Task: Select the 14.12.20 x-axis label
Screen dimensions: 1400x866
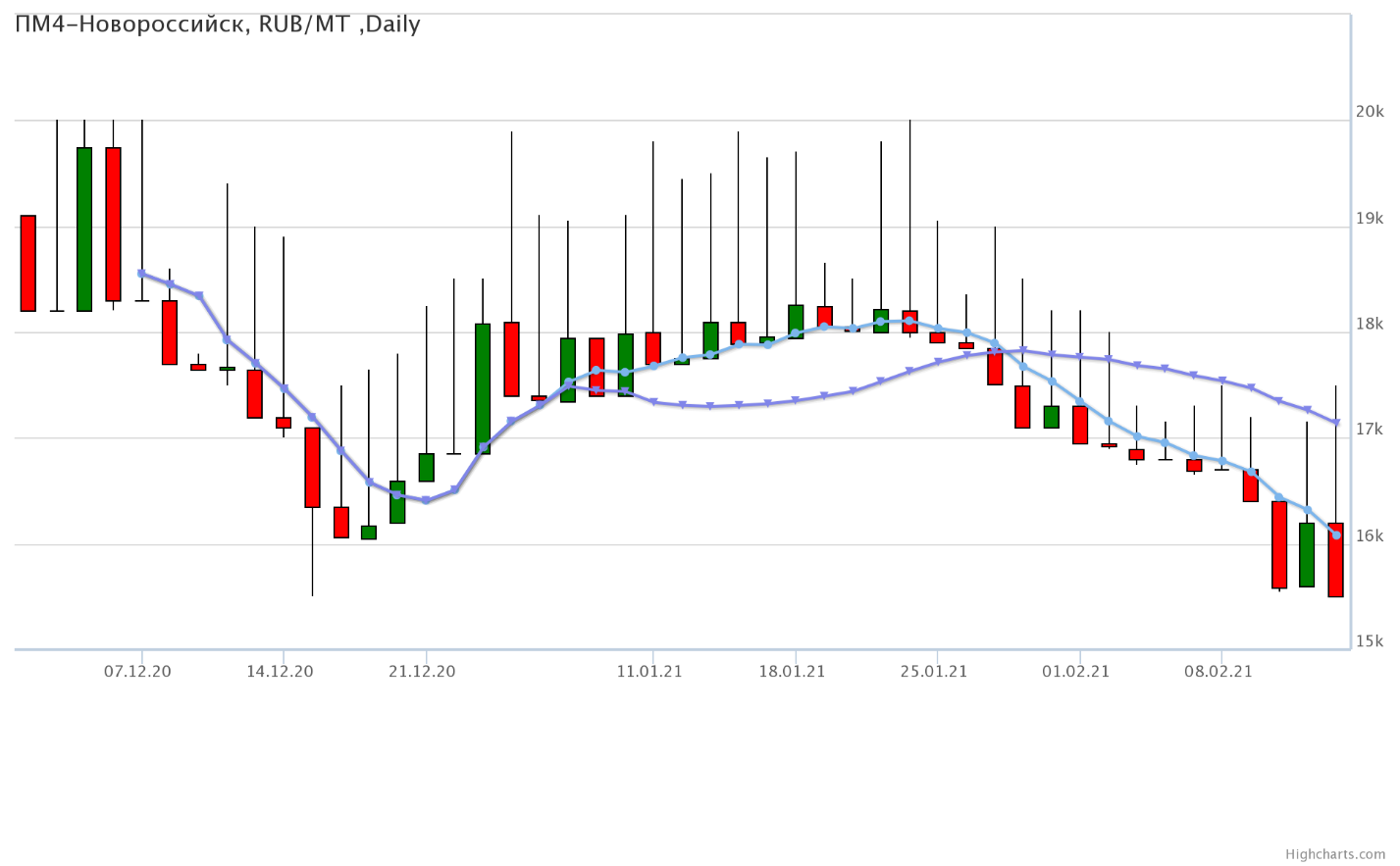Action: (x=280, y=672)
